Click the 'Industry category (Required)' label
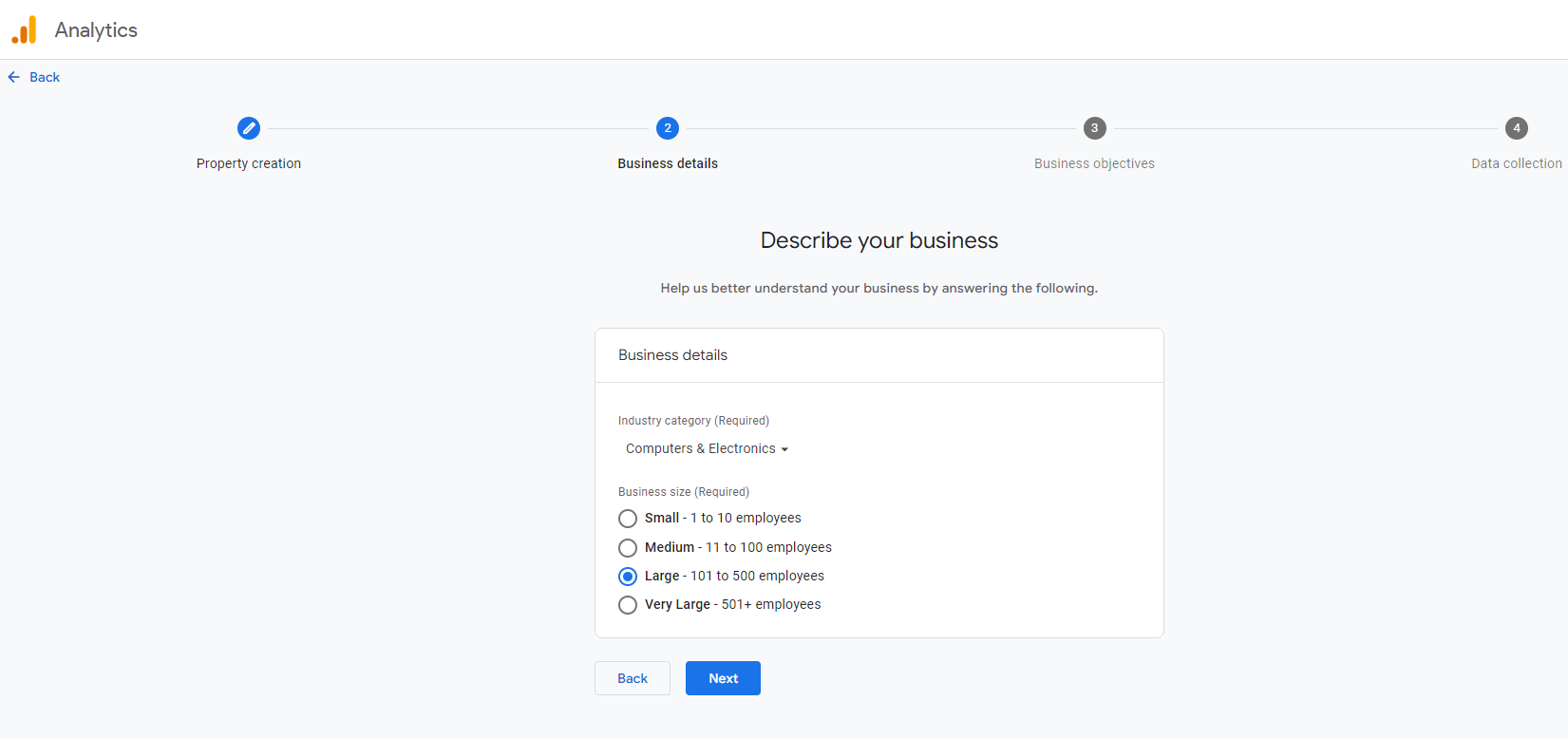This screenshot has width=1568, height=739. pos(693,421)
